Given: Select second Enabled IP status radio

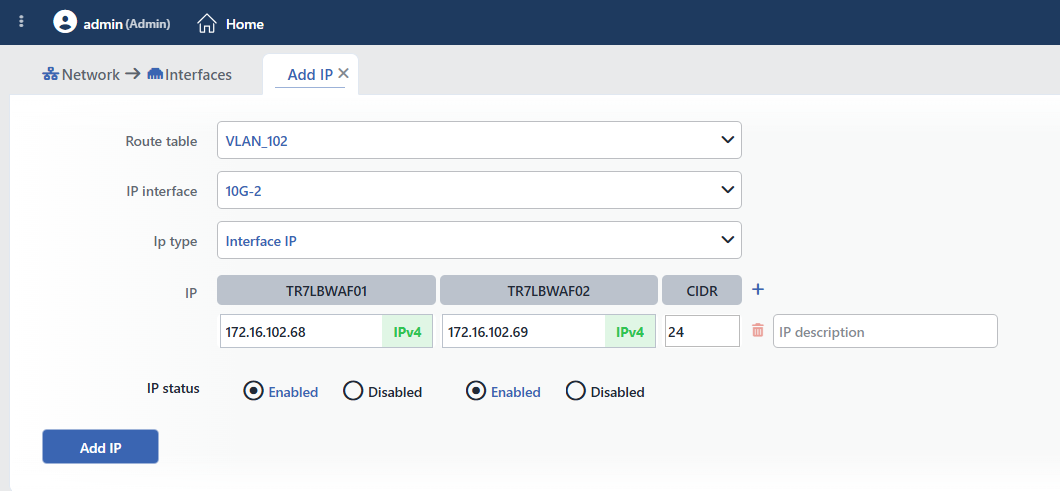Looking at the screenshot, I should click(x=476, y=391).
